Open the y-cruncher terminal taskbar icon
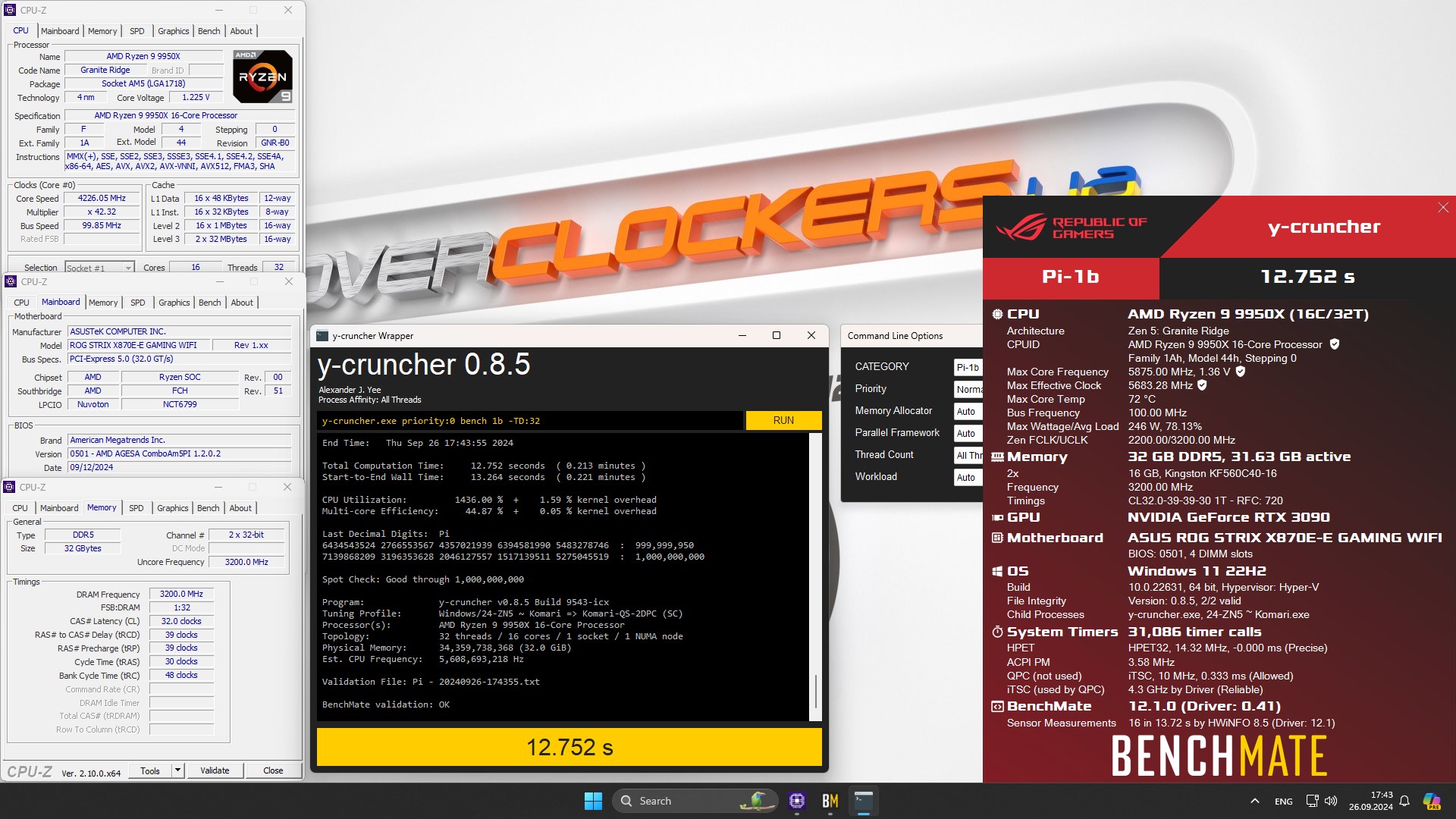This screenshot has width=1456, height=819. (x=863, y=801)
